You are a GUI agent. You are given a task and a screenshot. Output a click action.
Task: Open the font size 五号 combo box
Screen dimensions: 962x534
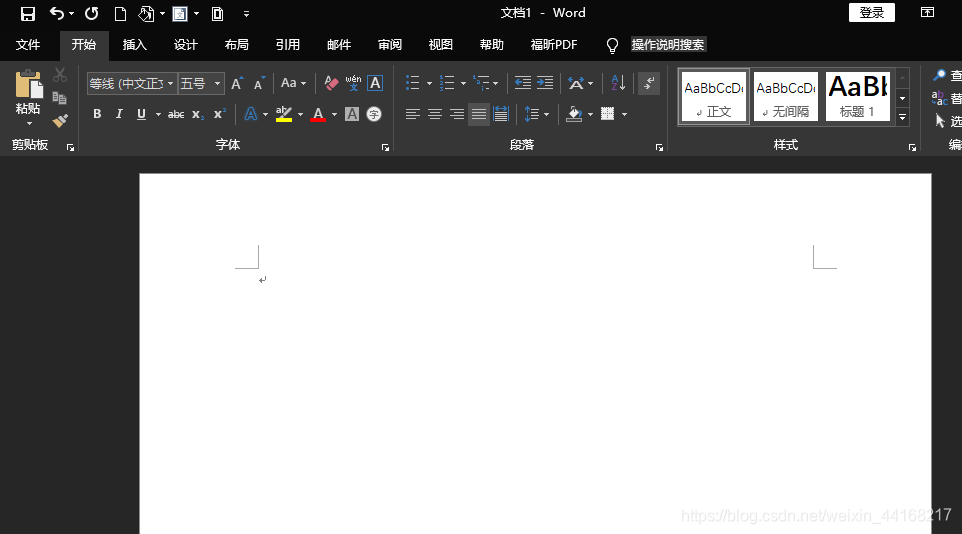(201, 83)
